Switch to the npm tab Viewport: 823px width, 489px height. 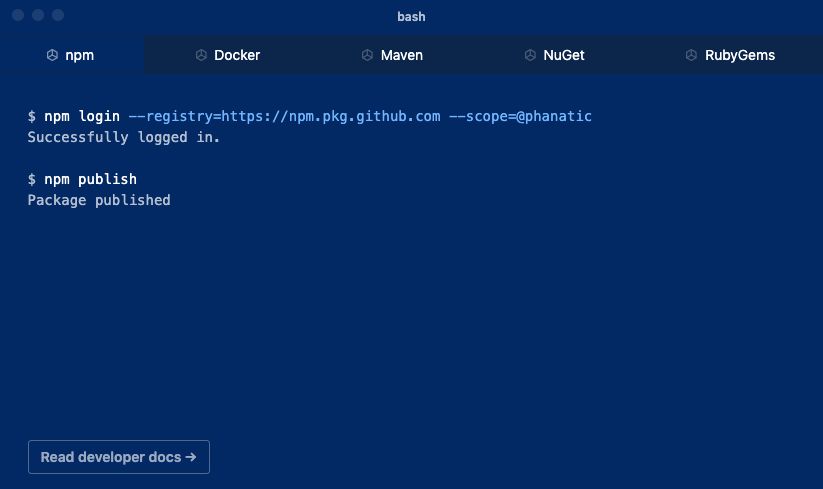click(72, 55)
